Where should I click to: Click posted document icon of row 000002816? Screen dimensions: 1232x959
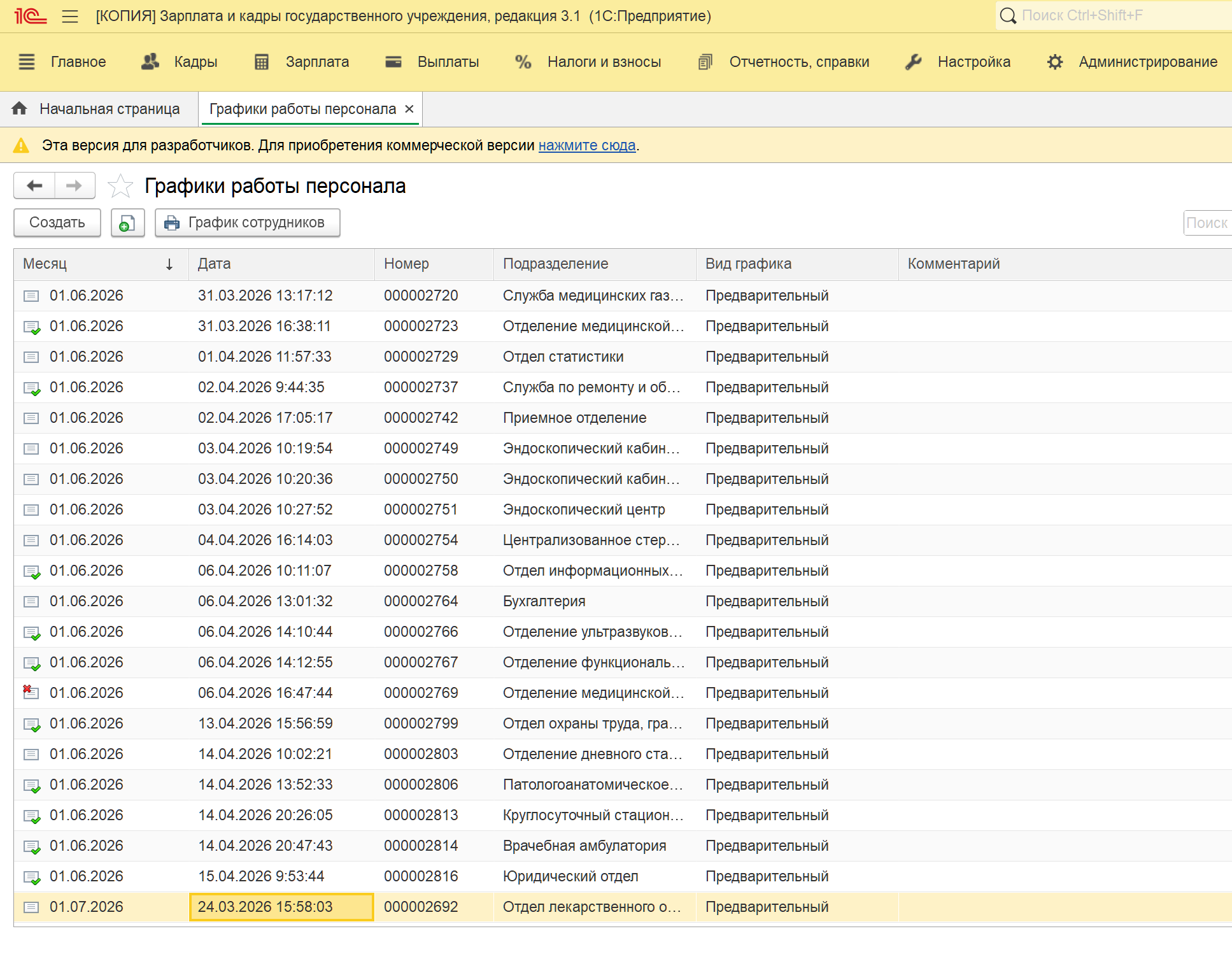click(x=31, y=877)
